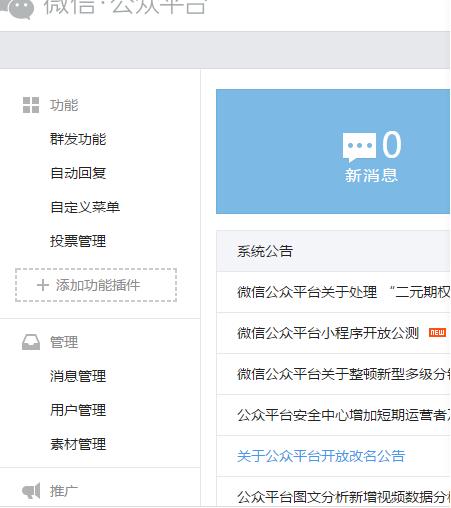Open 素材管理 page

point(78,444)
